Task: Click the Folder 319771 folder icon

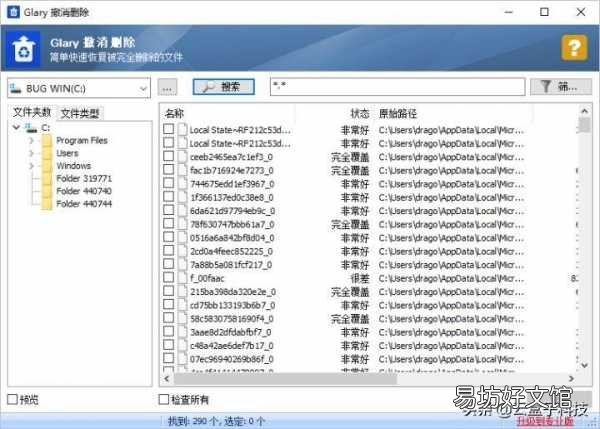Action: pos(47,178)
